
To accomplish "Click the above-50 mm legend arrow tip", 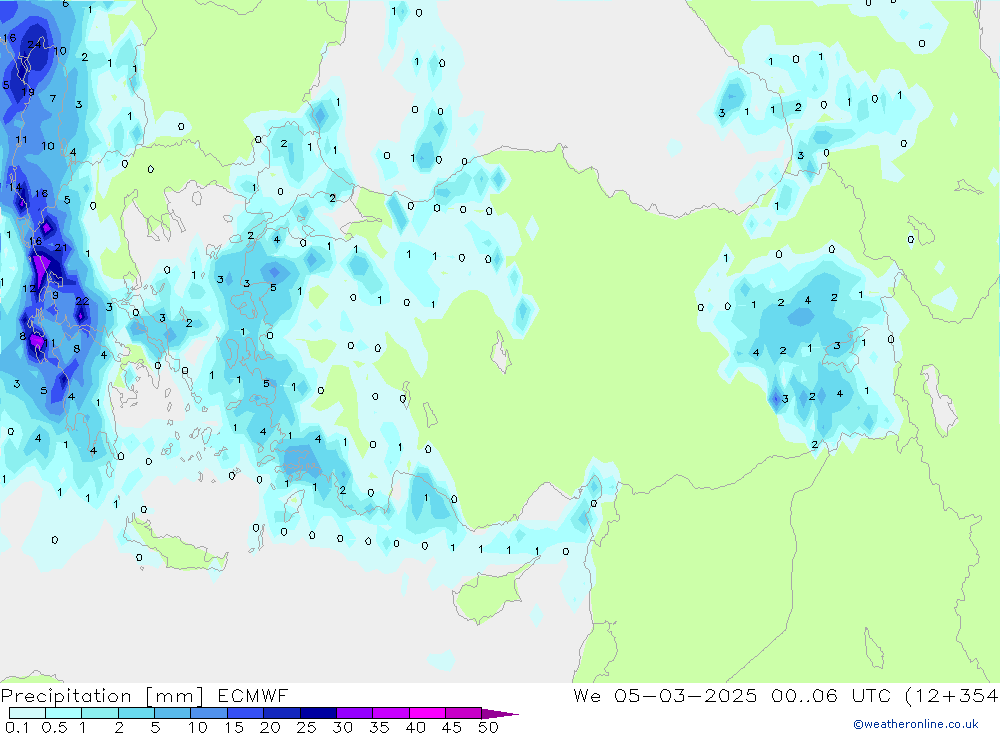I will pos(501,714).
